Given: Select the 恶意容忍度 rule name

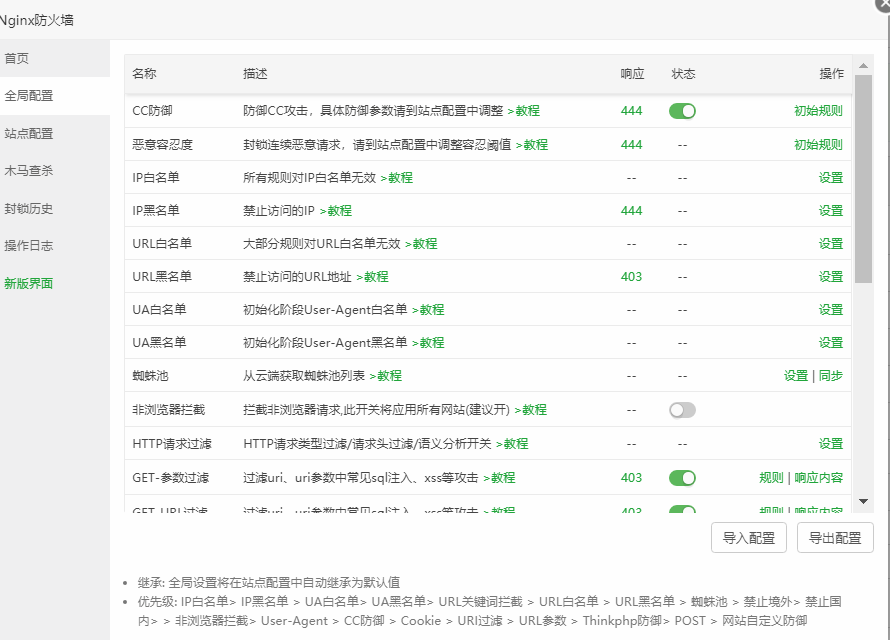Looking at the screenshot, I should [162, 145].
